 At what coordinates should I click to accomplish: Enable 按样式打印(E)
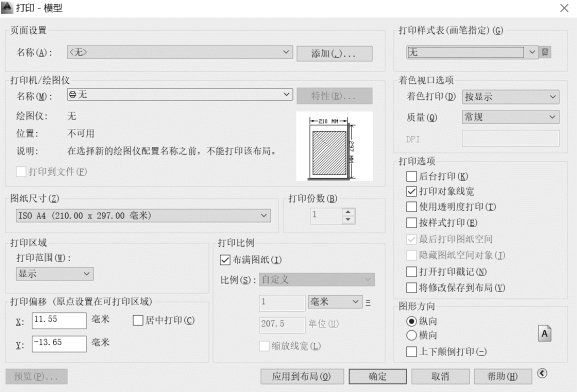pyautogui.click(x=411, y=223)
